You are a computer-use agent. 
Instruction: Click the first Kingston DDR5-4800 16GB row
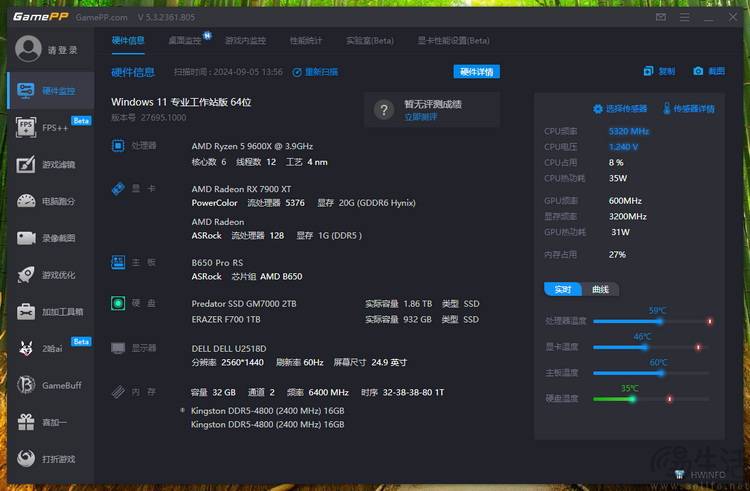tap(267, 411)
